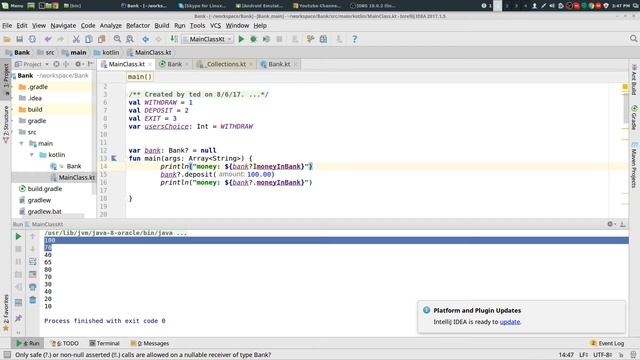Open Run panel settings gear icon
640x360 pixels.
click(610, 224)
